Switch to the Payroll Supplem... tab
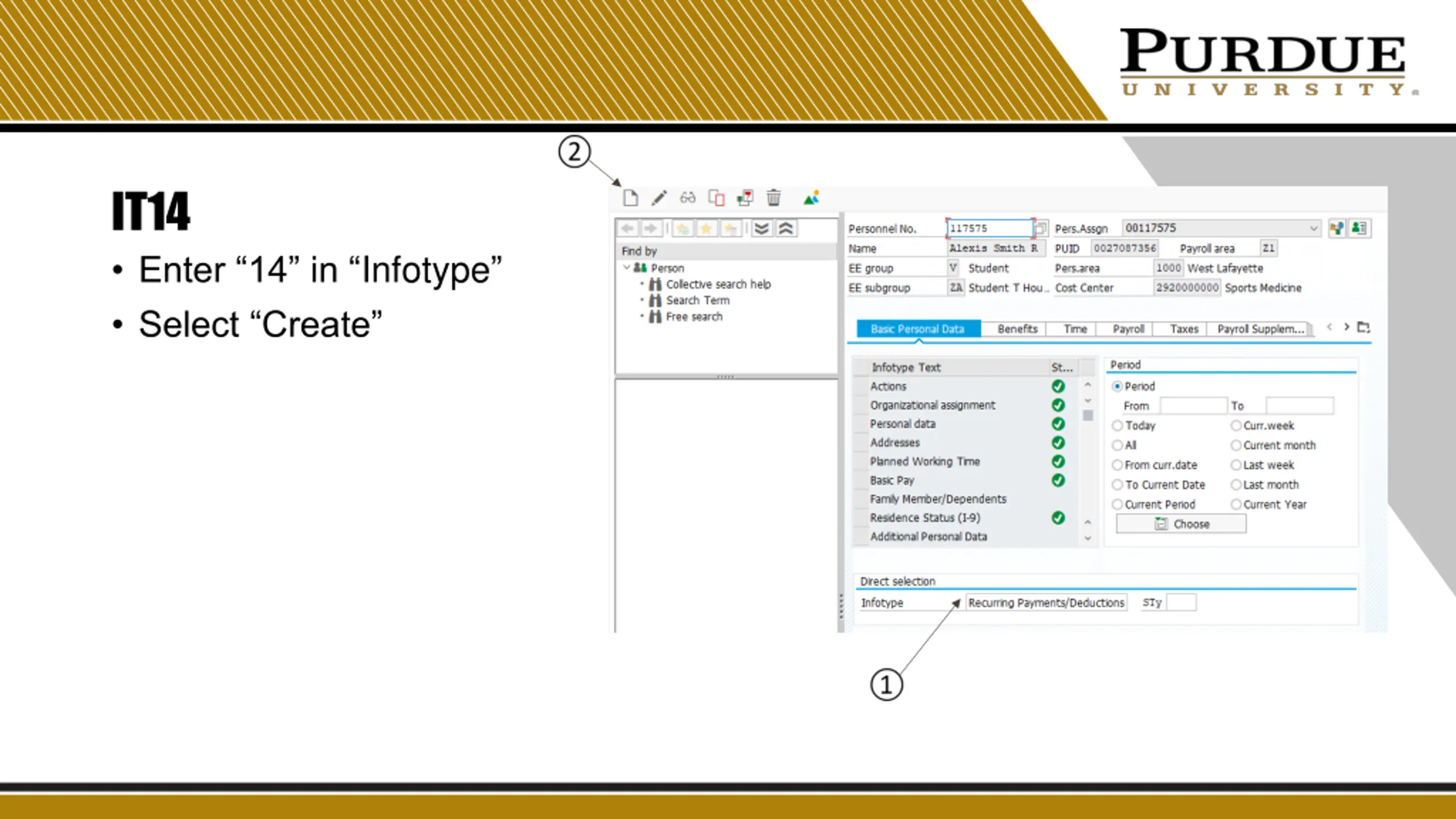This screenshot has width=1456, height=819. coord(1260,329)
